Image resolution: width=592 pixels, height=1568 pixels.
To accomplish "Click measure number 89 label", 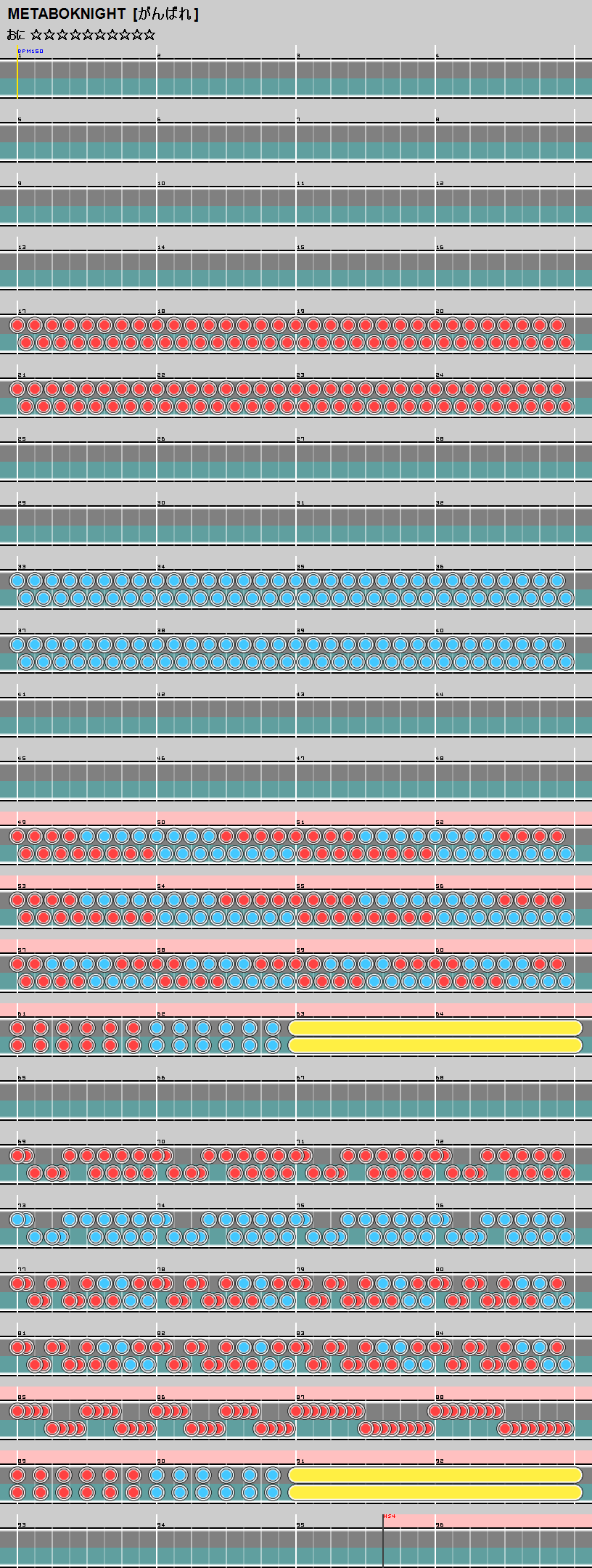I will [22, 1461].
